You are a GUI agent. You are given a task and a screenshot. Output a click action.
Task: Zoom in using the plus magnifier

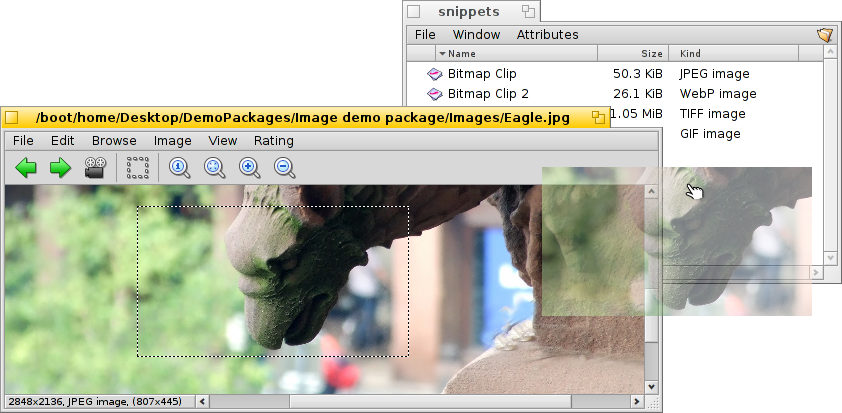(x=250, y=168)
